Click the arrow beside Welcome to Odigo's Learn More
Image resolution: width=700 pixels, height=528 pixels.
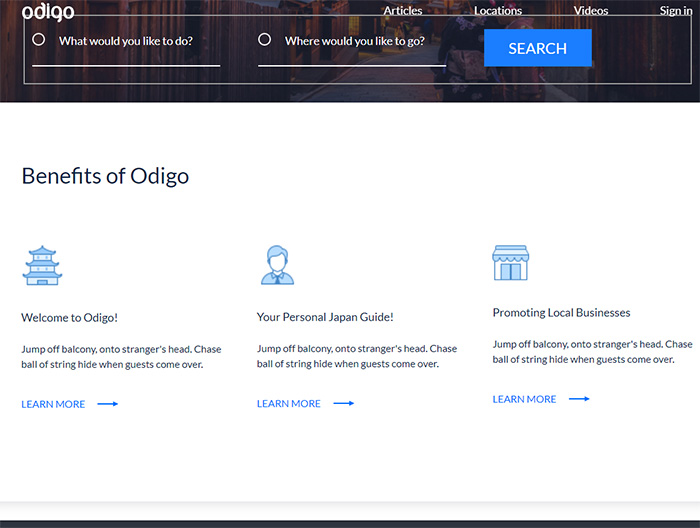[108, 404]
